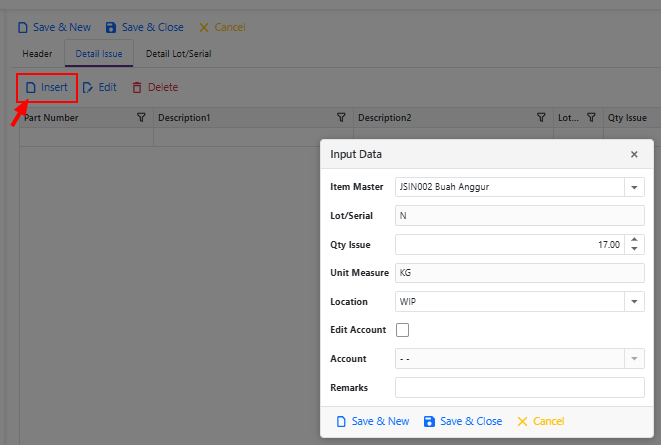Click the Delete button with trash icon
This screenshot has width=661, height=445.
click(155, 87)
